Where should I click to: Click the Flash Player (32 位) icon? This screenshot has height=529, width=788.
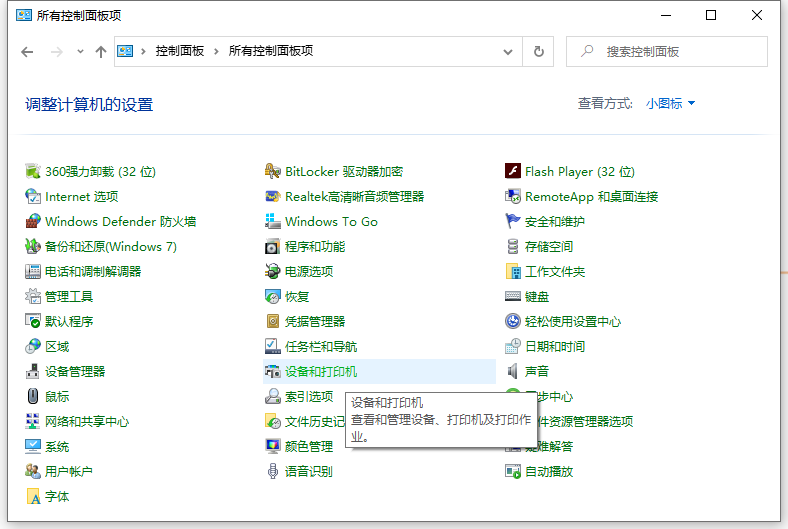pos(513,172)
